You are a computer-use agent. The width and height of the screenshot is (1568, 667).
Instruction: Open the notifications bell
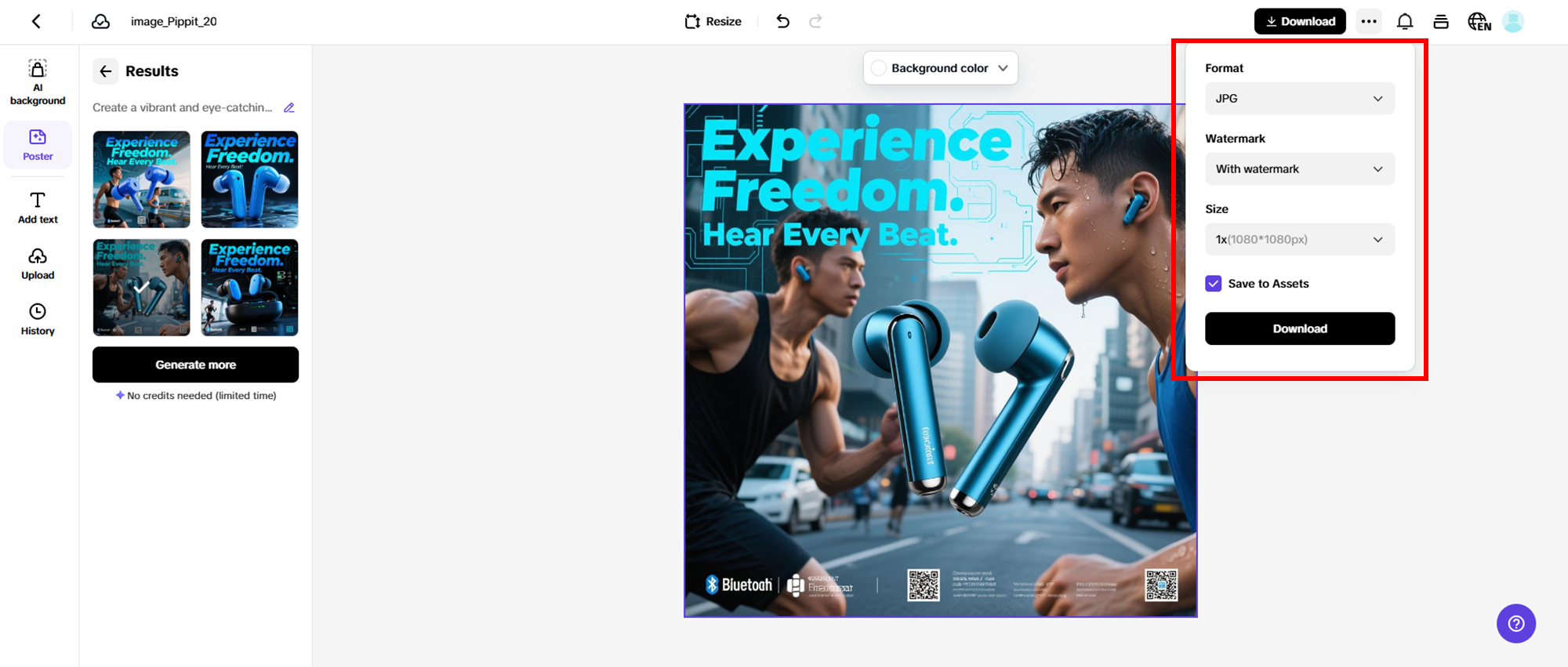pyautogui.click(x=1405, y=21)
